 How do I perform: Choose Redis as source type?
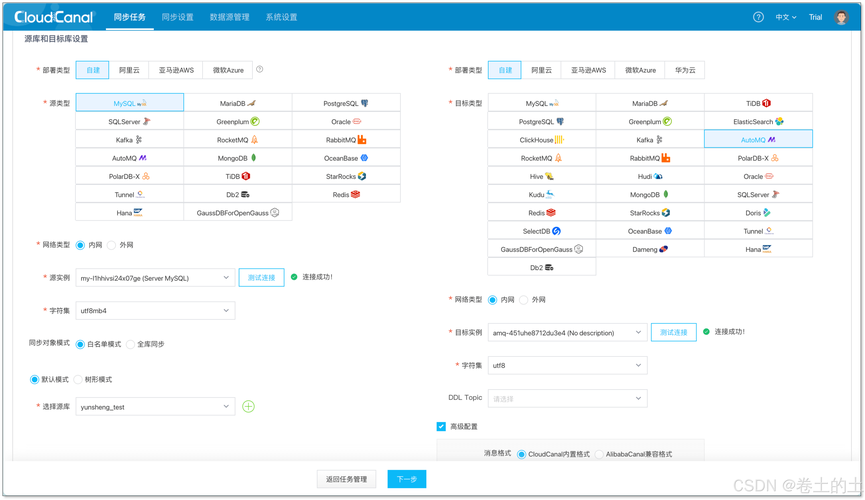346,194
